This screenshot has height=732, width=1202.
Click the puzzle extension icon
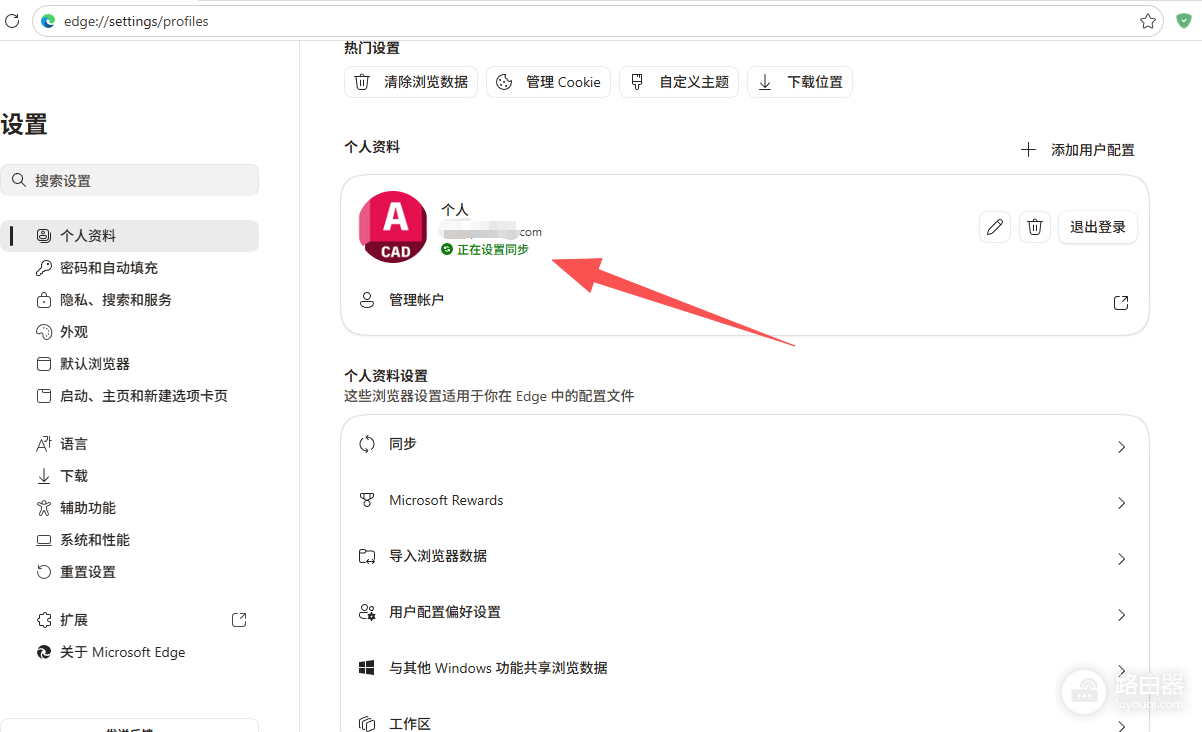(x=43, y=620)
